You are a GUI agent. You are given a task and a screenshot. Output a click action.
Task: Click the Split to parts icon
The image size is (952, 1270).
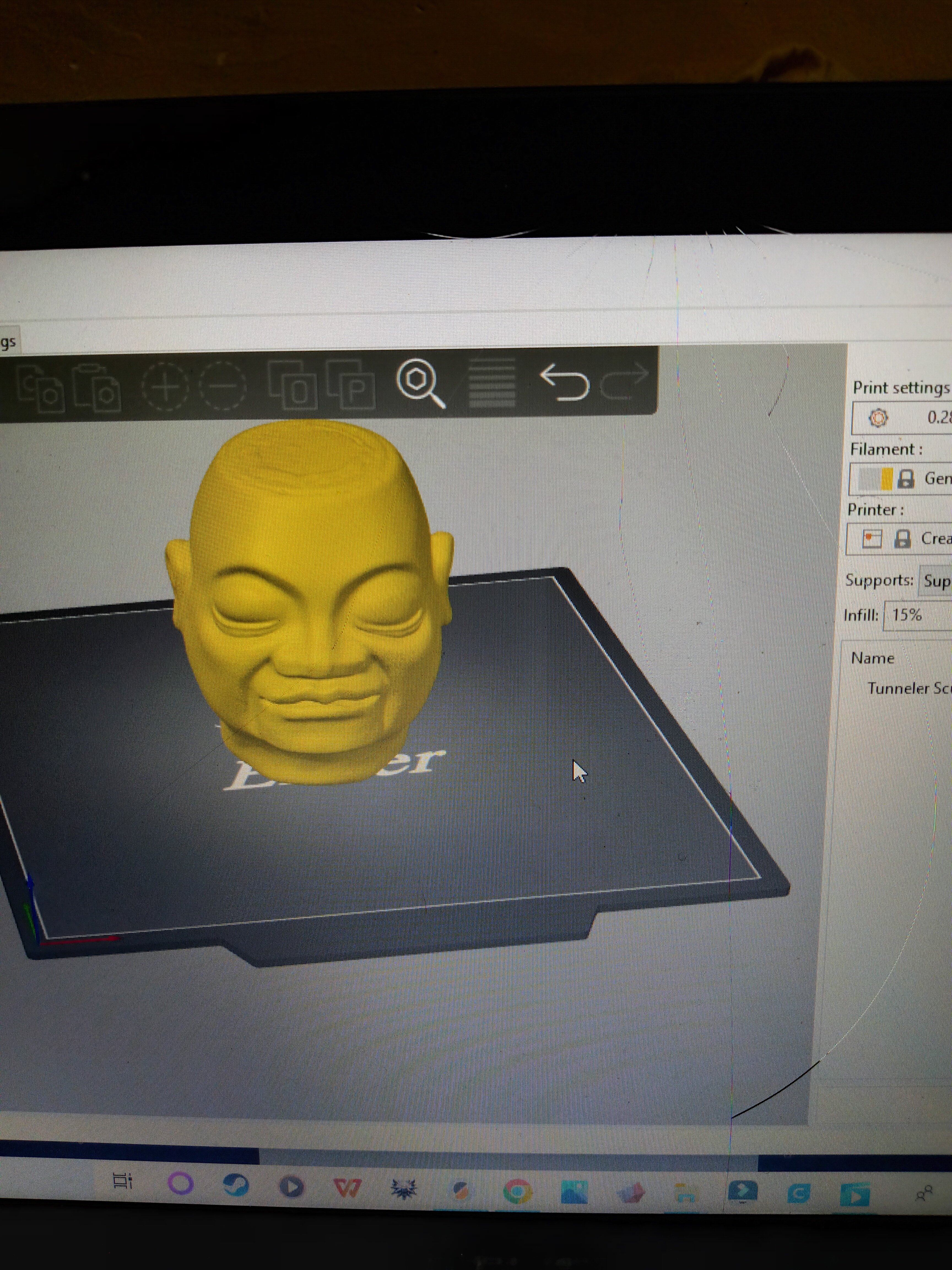[351, 384]
